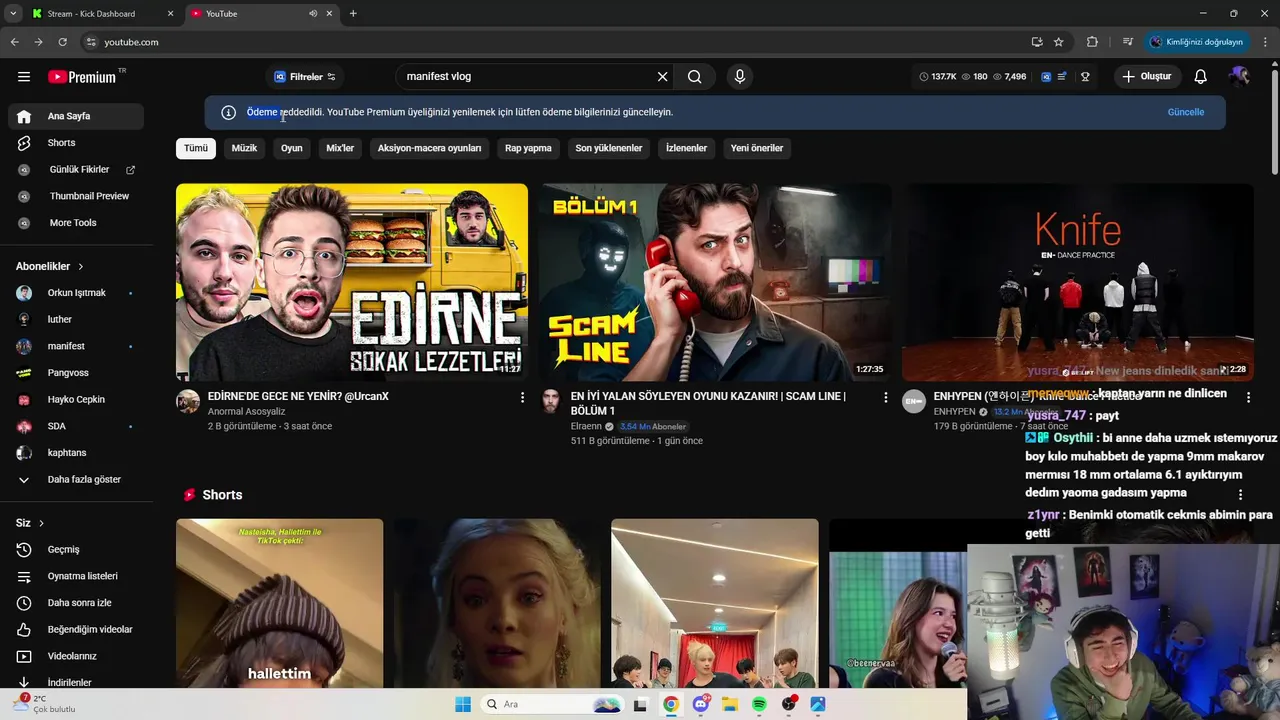Open Beğendiğim videolar
Viewport: 1280px width, 720px height.
(76, 630)
